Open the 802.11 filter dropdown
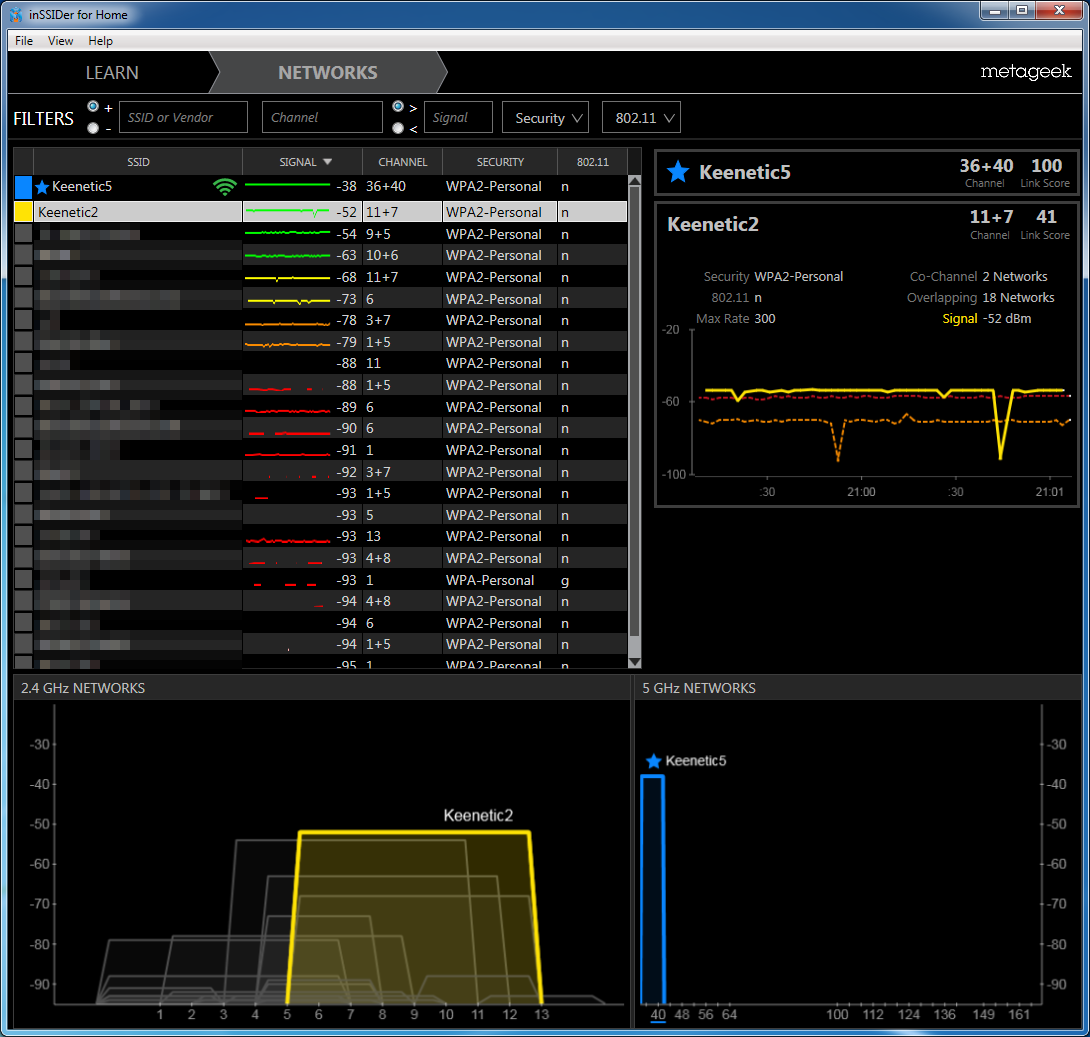The width and height of the screenshot is (1090, 1037). tap(641, 117)
